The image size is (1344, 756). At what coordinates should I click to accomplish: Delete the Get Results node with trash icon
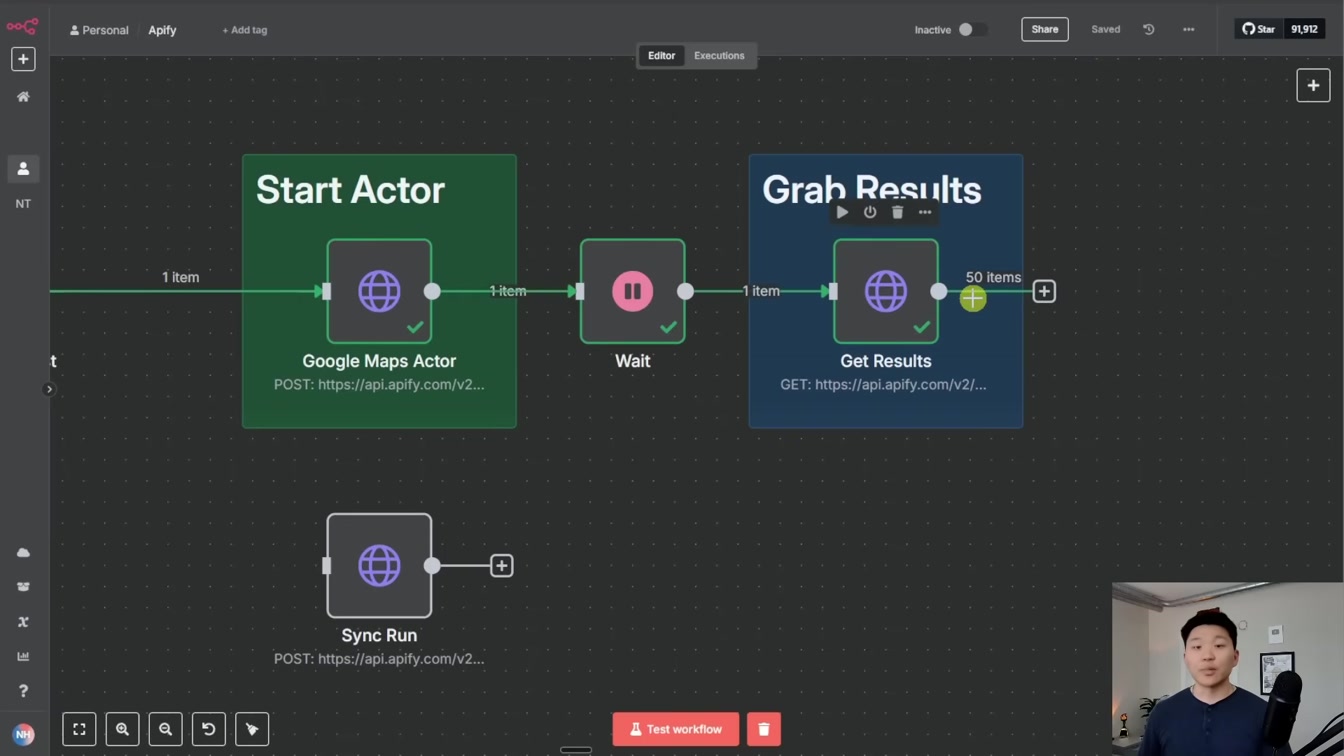pos(897,212)
